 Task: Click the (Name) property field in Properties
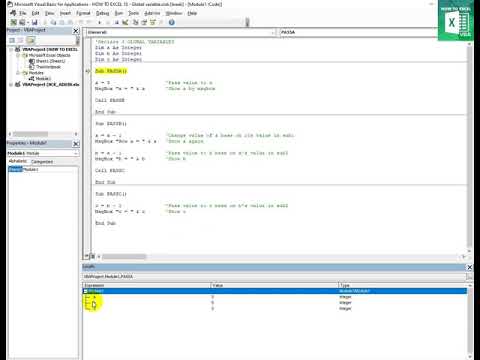43,169
